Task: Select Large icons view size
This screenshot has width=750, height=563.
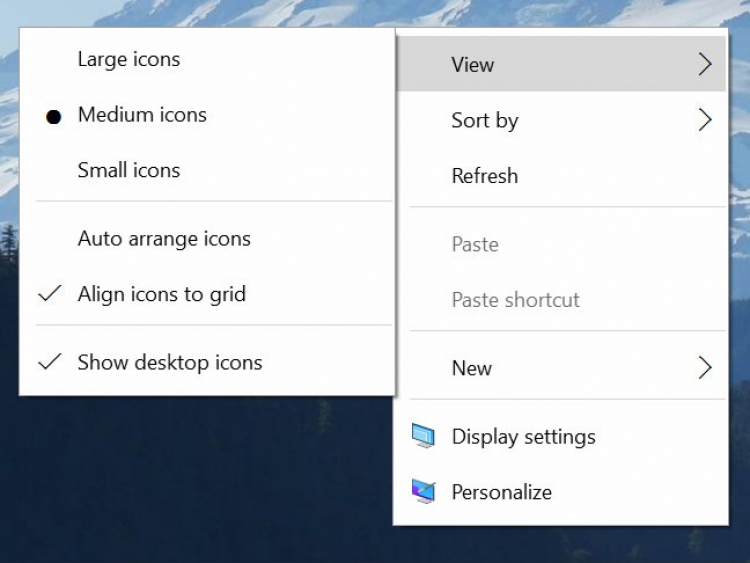Action: (x=129, y=59)
